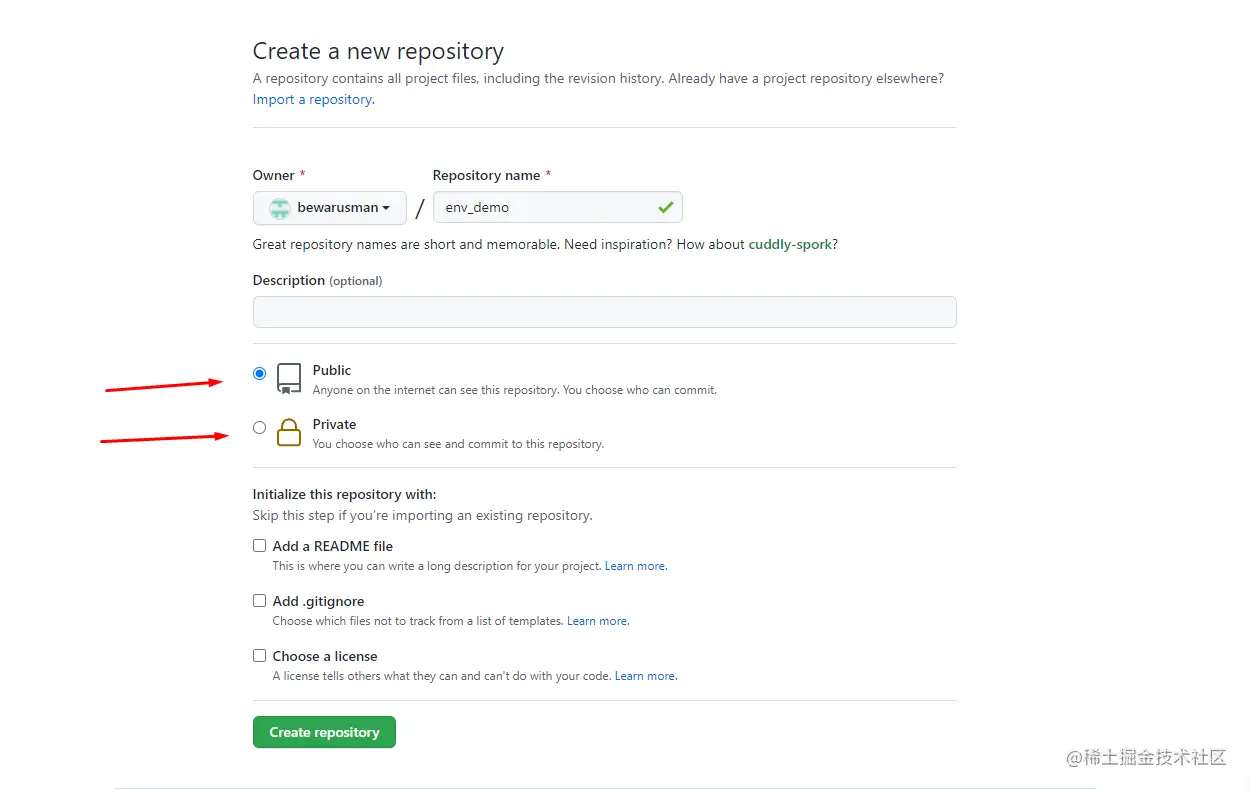The image size is (1249, 790).
Task: Select the Public radio button
Action: 260,373
